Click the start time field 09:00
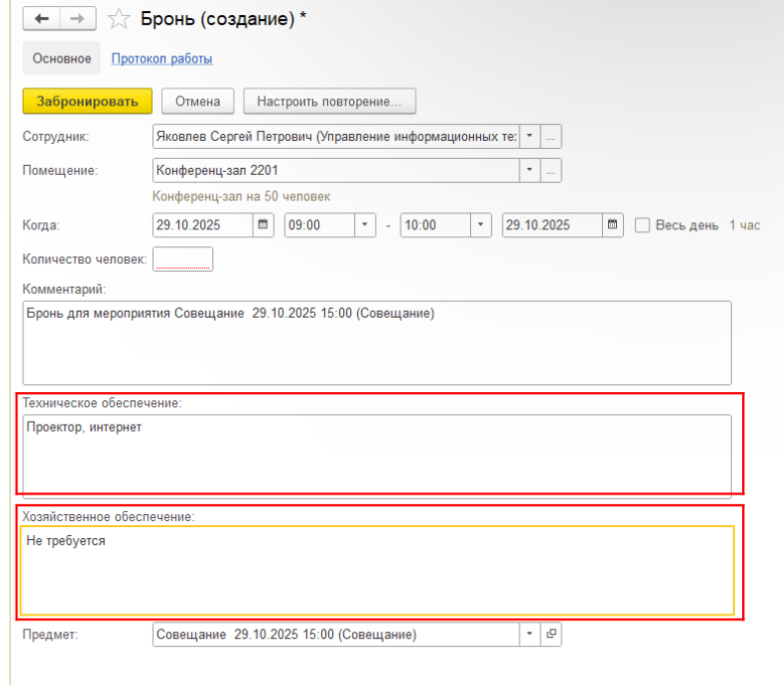784x688 pixels. (320, 225)
